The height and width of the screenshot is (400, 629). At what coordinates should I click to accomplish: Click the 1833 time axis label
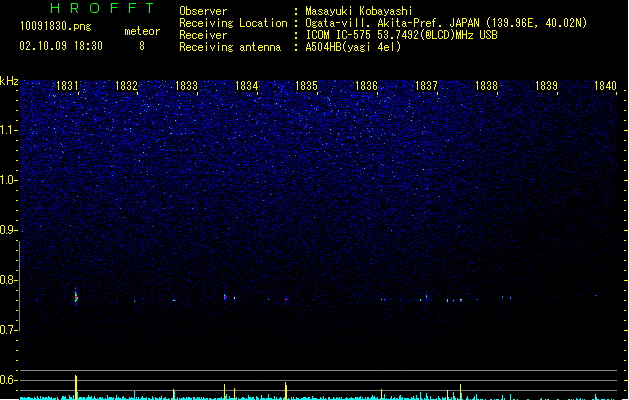(x=187, y=86)
